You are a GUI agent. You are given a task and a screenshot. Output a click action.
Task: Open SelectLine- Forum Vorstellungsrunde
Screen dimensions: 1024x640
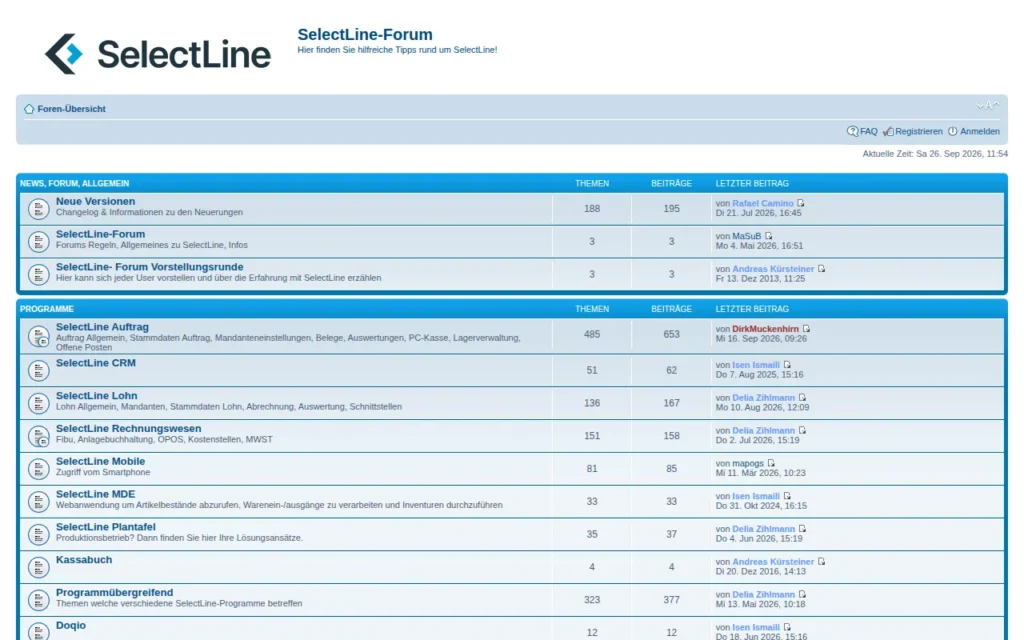[150, 266]
